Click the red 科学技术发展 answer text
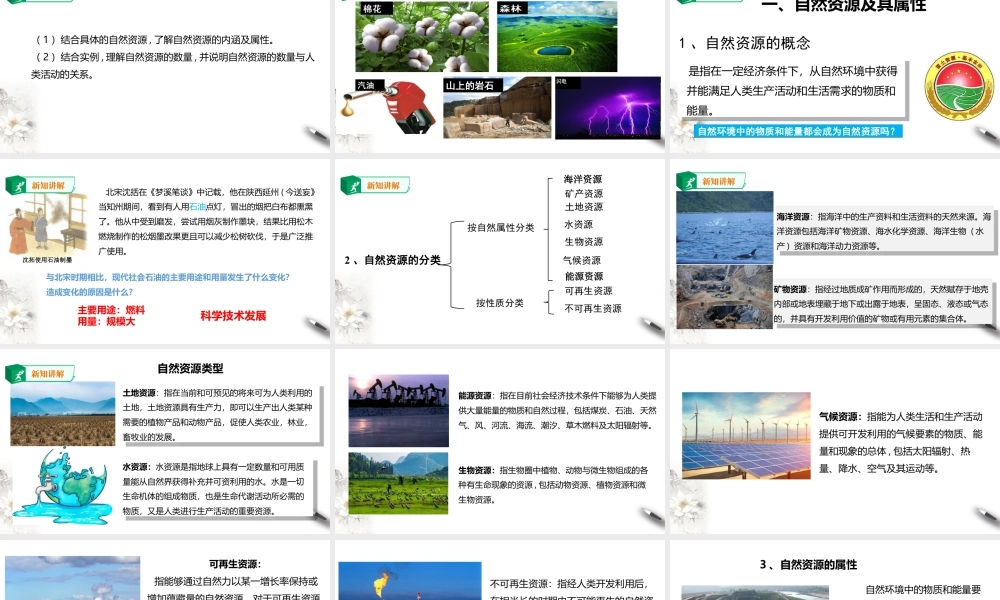The height and width of the screenshot is (600, 1000). click(x=232, y=314)
